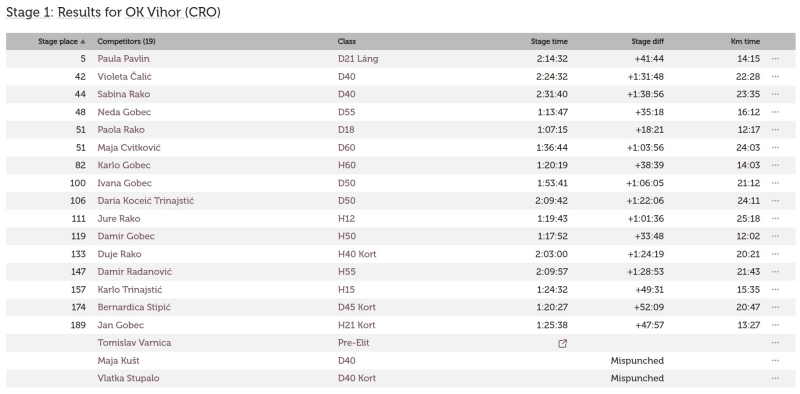
Task: Open the more options ellipsis for Paula Pavlin
Action: coord(775,59)
